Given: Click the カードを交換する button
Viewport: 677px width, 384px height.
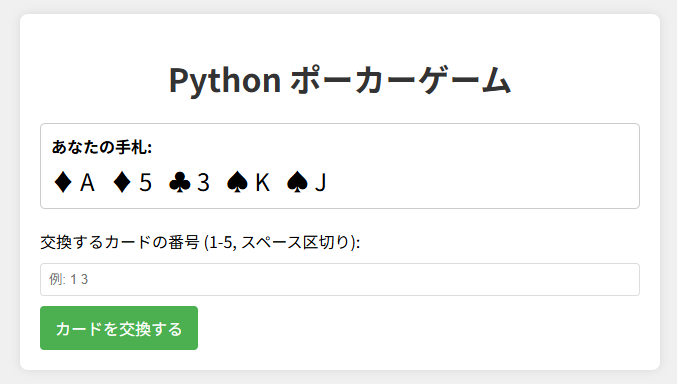Looking at the screenshot, I should [x=119, y=328].
